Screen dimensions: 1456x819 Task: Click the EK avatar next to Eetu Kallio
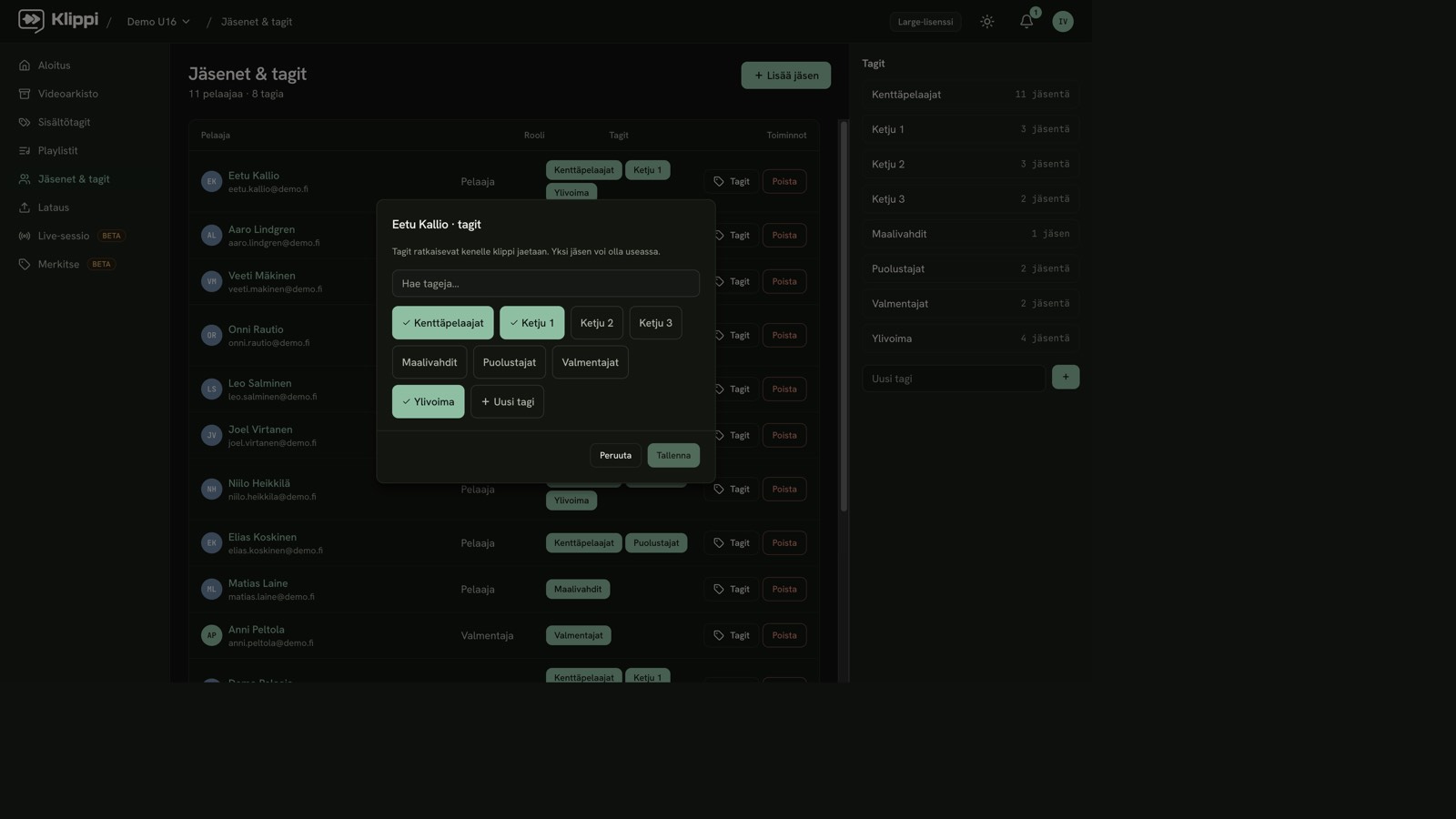(x=211, y=182)
